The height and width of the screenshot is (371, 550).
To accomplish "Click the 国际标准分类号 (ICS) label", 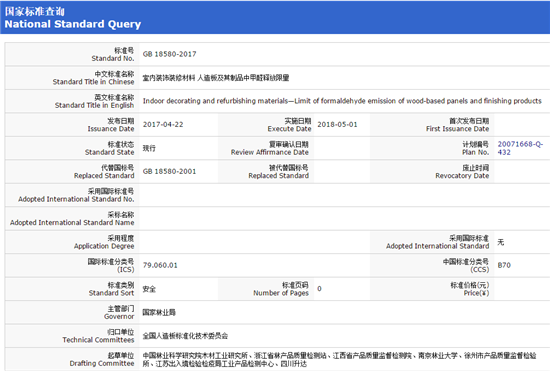I will (111, 265).
